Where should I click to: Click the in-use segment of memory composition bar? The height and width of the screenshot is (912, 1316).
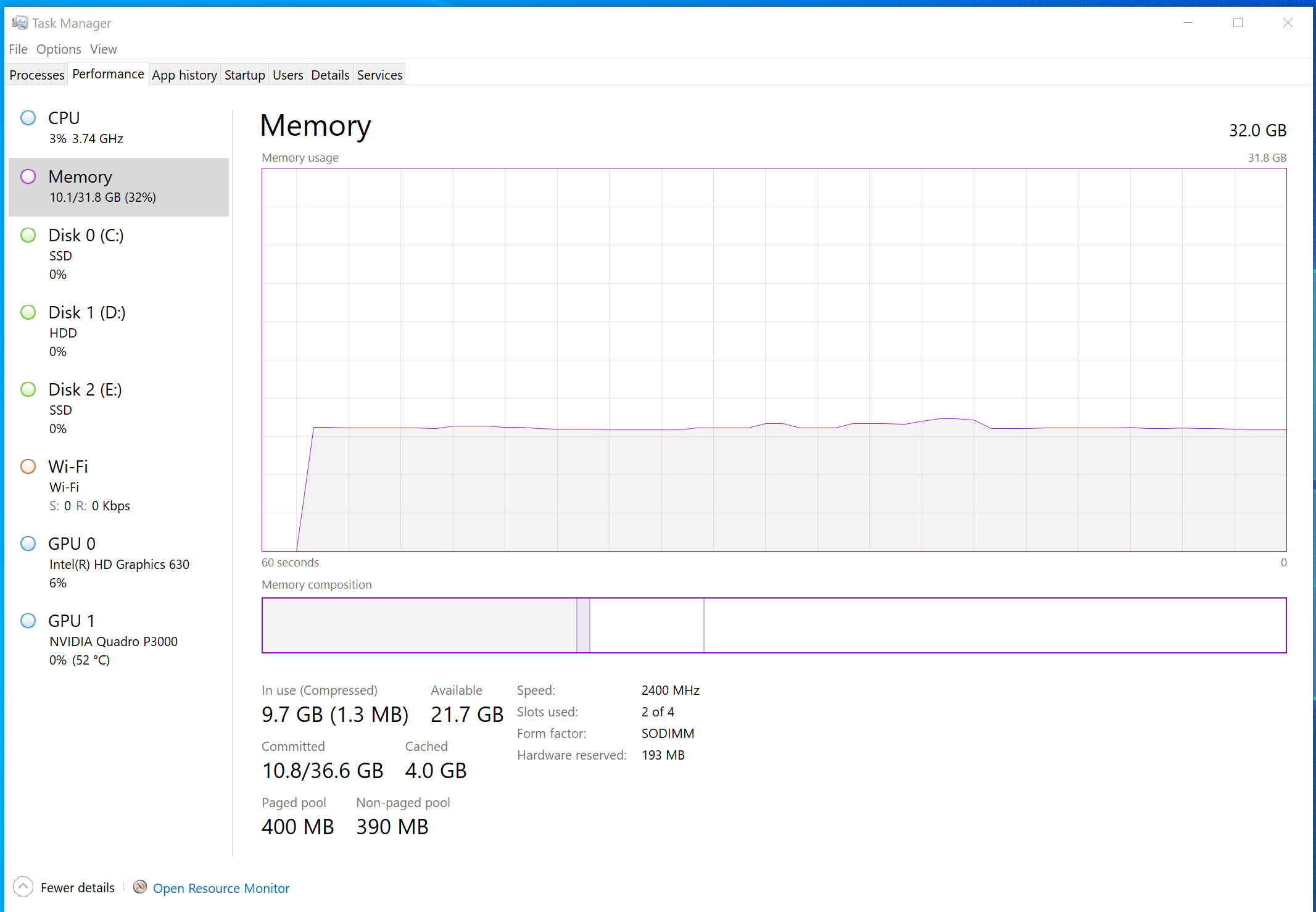tap(420, 625)
